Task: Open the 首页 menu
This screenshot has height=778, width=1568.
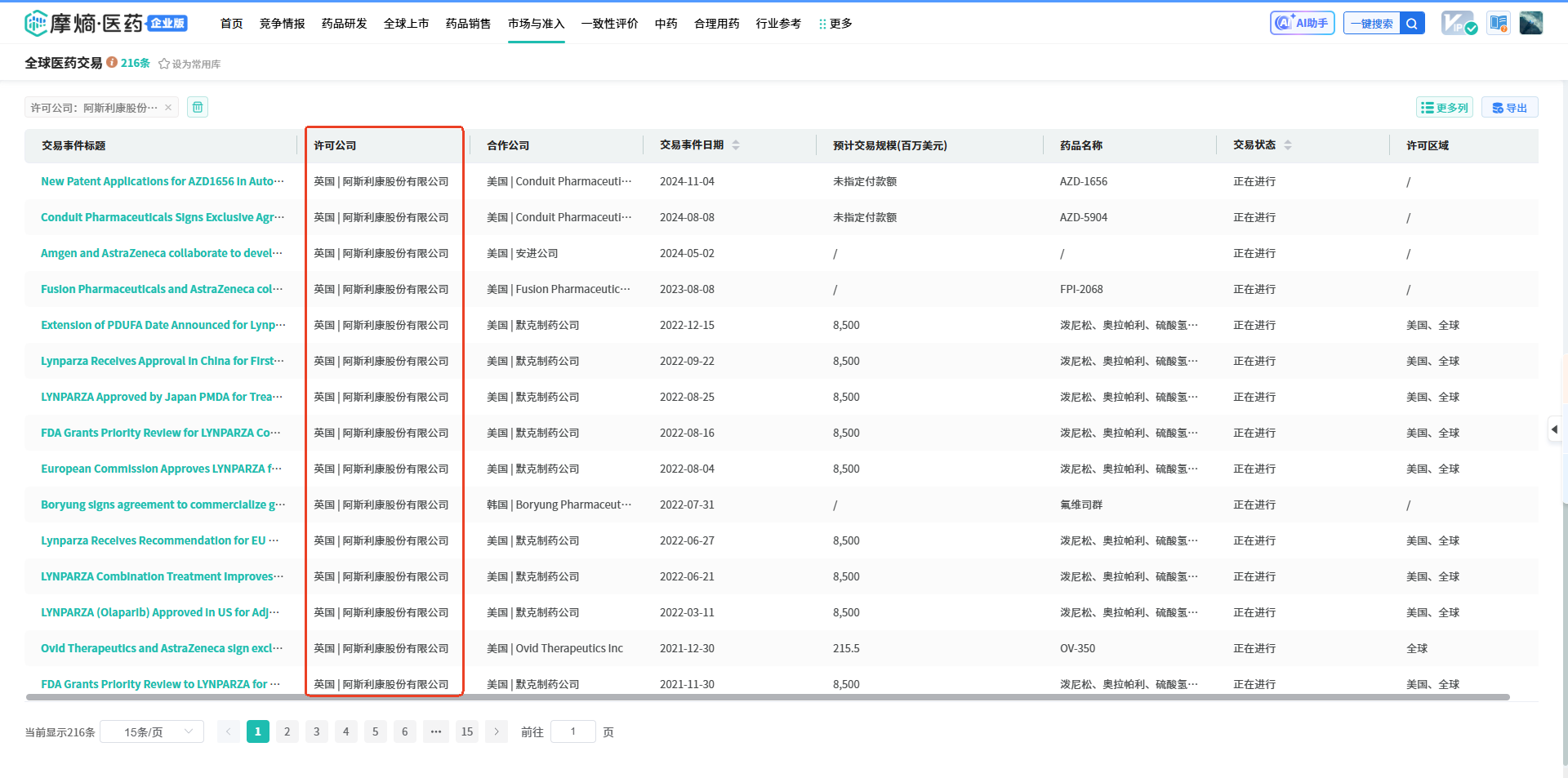Action: (x=232, y=23)
